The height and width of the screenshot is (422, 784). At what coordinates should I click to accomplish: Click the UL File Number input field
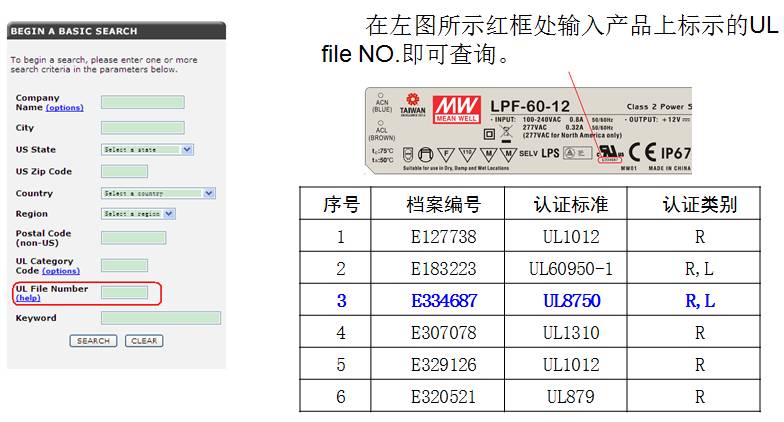pos(124,292)
